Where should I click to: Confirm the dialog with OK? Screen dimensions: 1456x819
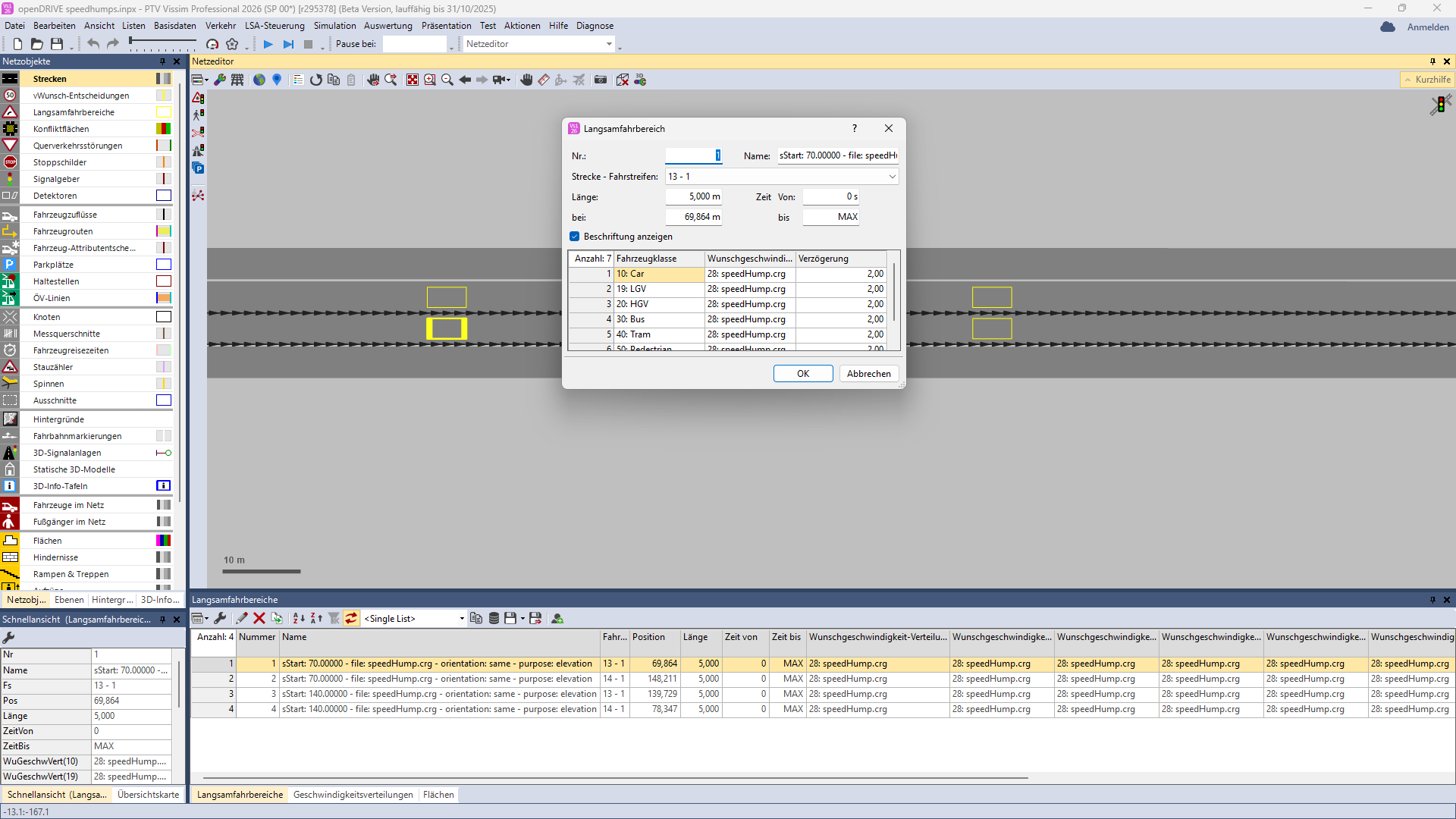(x=802, y=374)
